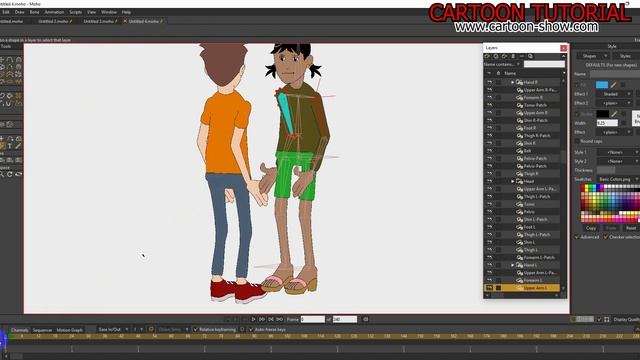Click the blue fill color swatch

pyautogui.click(x=602, y=85)
